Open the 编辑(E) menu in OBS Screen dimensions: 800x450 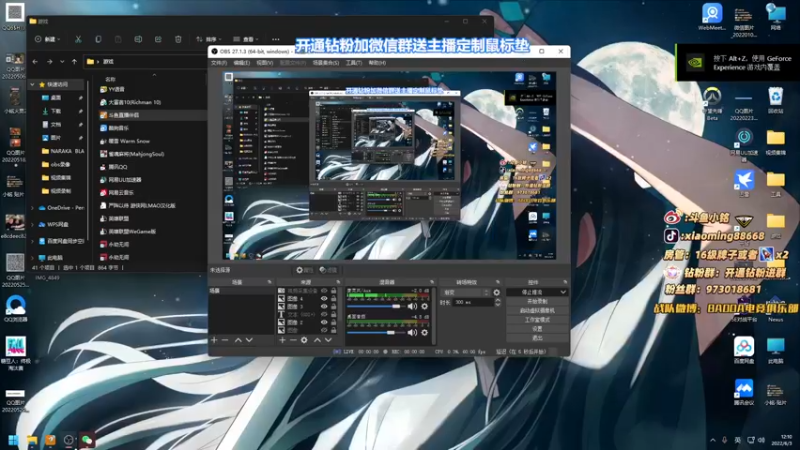(241, 63)
